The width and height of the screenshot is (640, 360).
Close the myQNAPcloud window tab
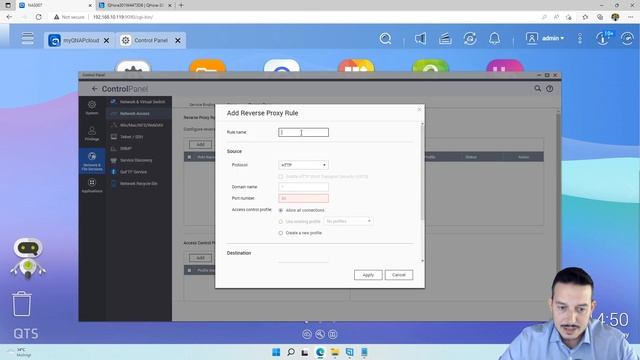(x=107, y=40)
